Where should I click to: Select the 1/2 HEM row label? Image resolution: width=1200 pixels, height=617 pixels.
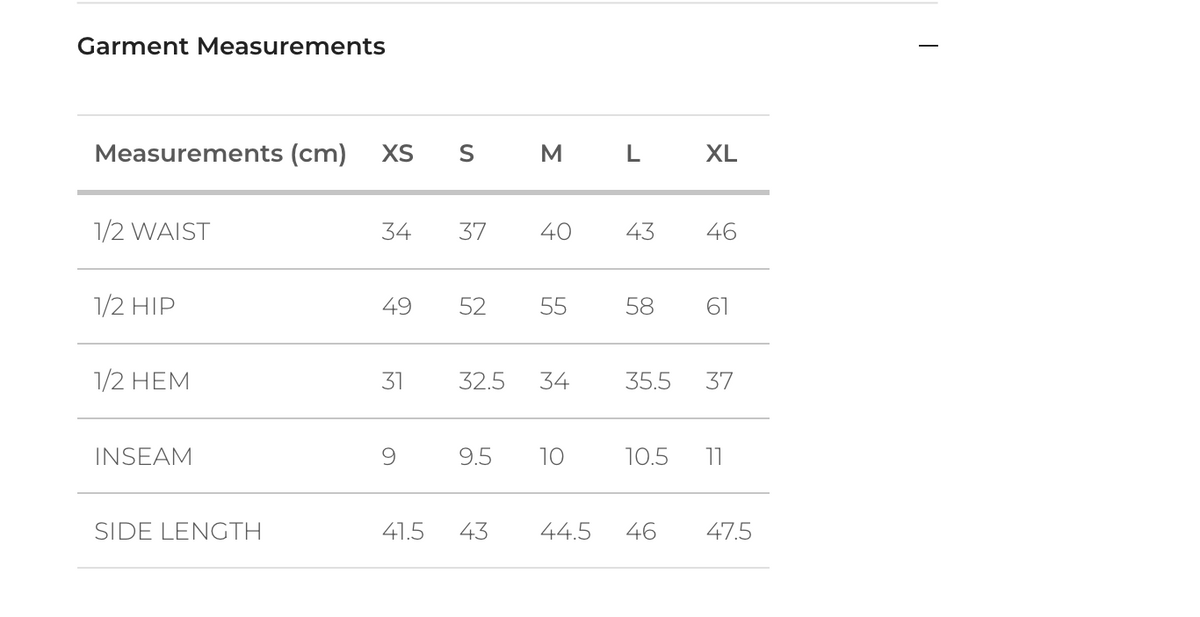[142, 381]
